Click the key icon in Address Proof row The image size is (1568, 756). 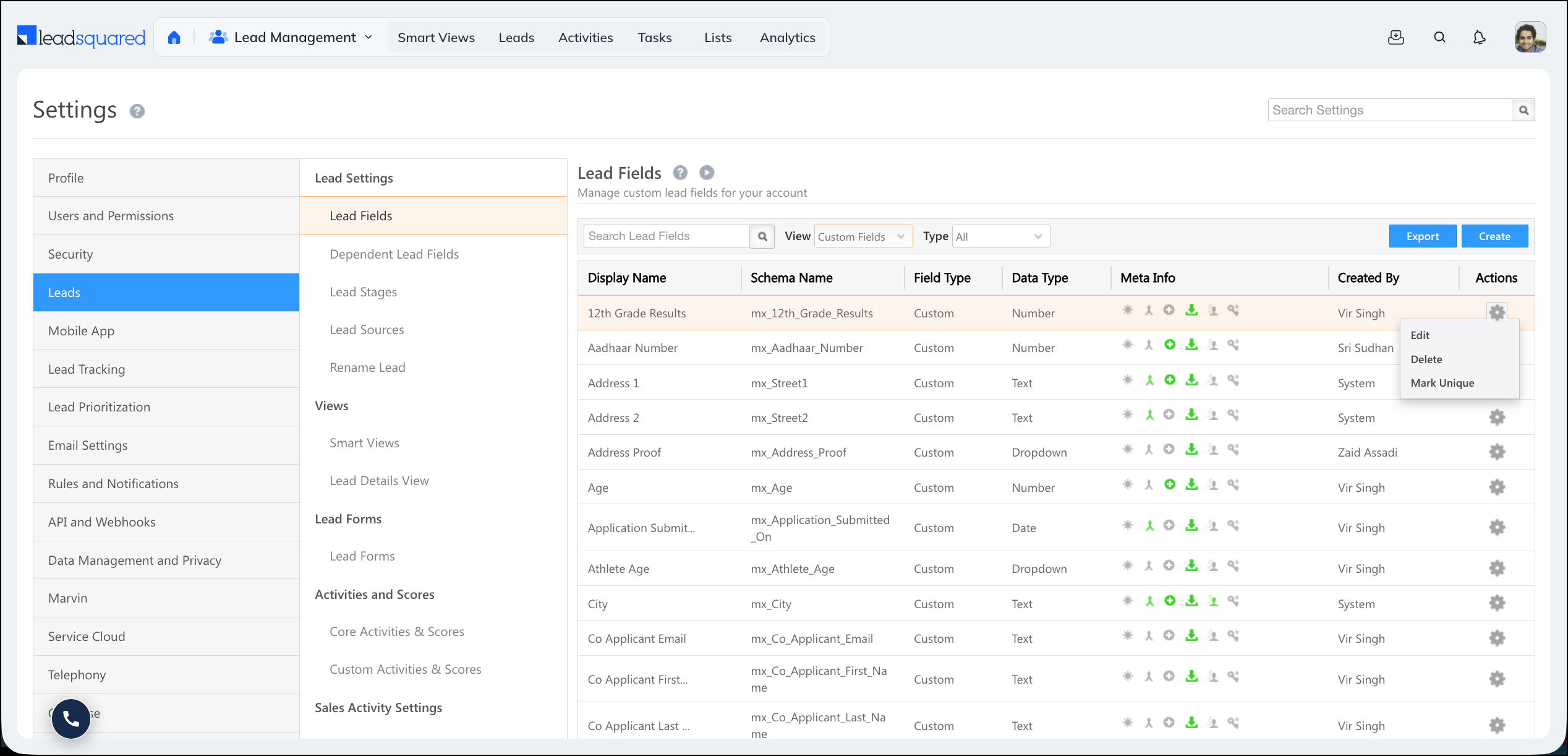coord(1234,450)
